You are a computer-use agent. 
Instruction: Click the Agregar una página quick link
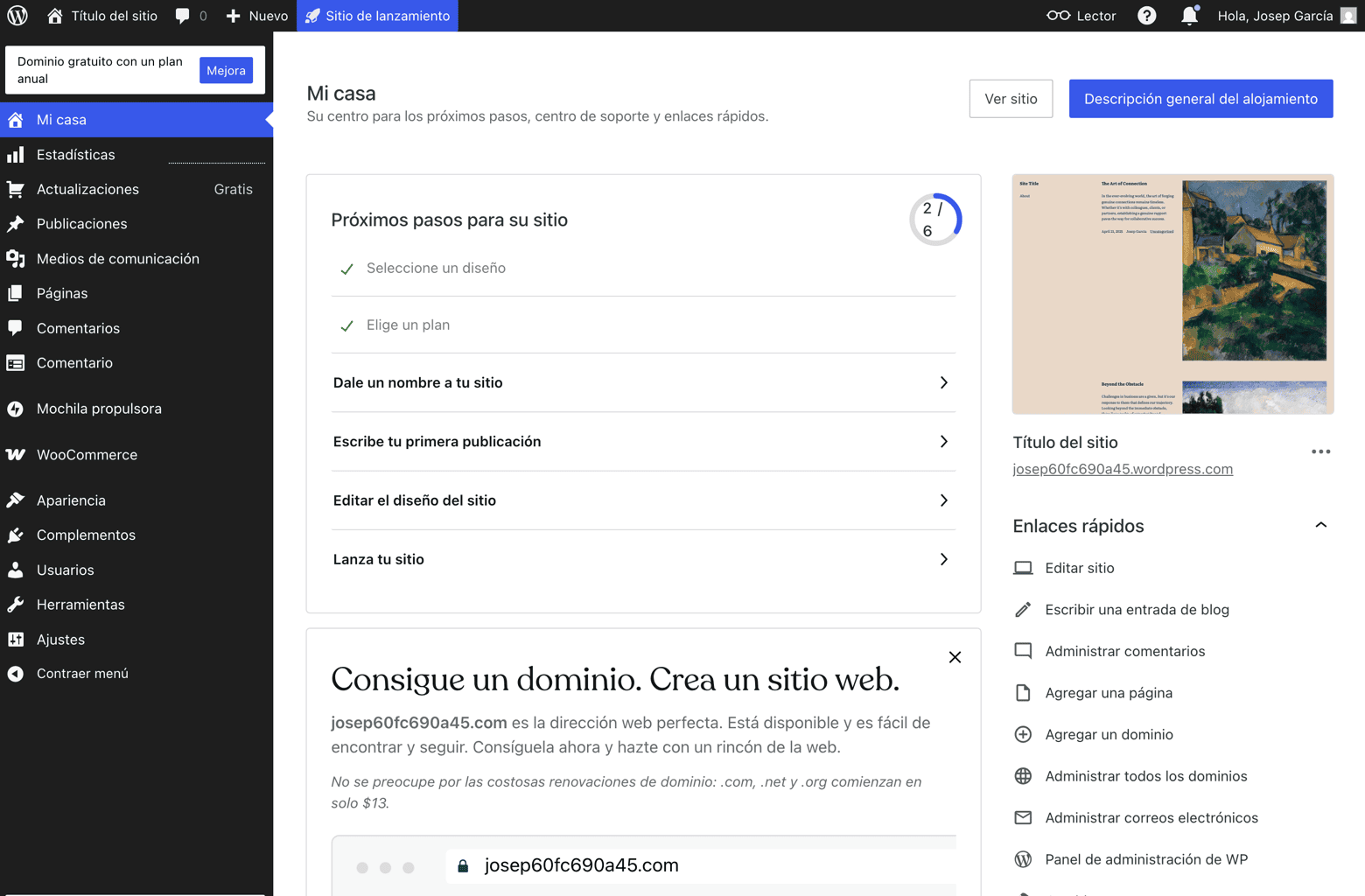pyautogui.click(x=1109, y=693)
